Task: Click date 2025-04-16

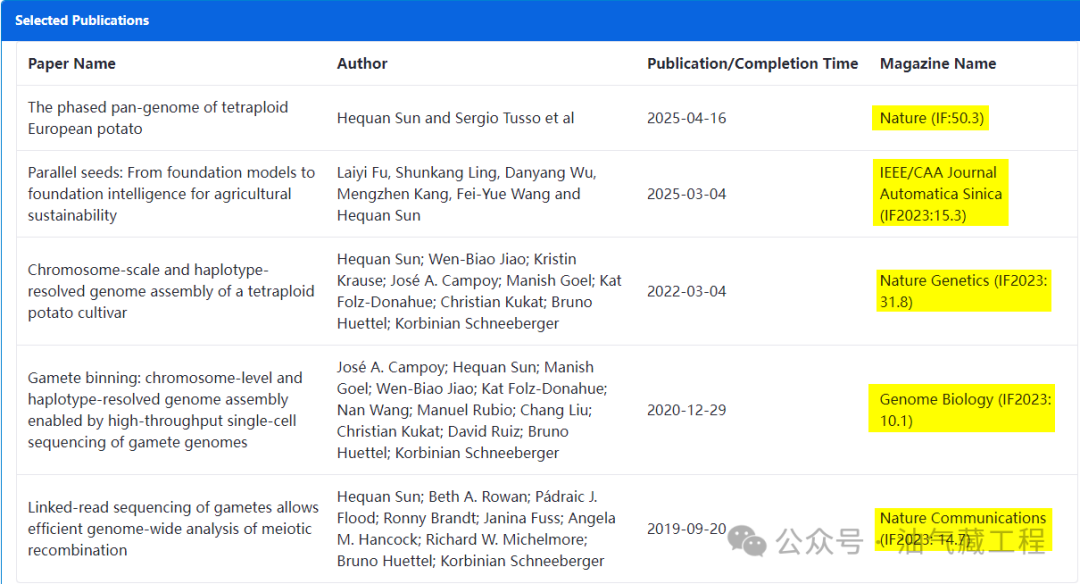Action: pyautogui.click(x=687, y=118)
